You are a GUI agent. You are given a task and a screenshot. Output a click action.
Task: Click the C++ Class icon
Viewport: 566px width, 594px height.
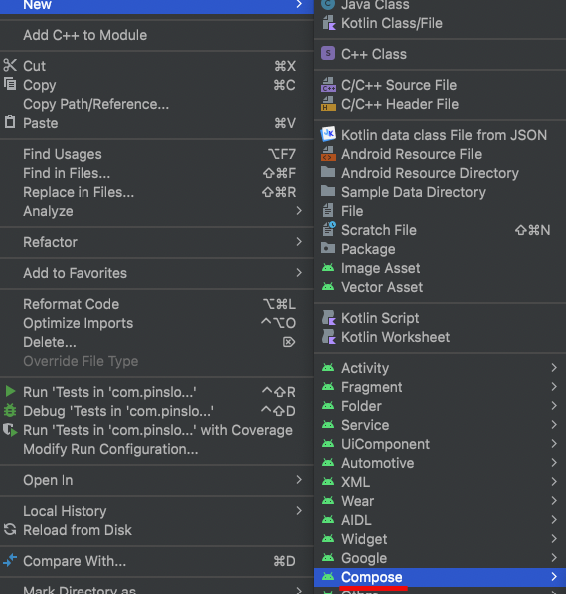[x=328, y=53]
